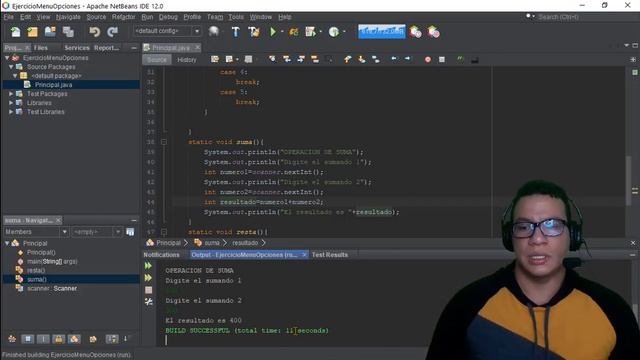This screenshot has height=360, width=640.
Task: Toggle bookmark in the editor toolbar
Action: click(376, 60)
